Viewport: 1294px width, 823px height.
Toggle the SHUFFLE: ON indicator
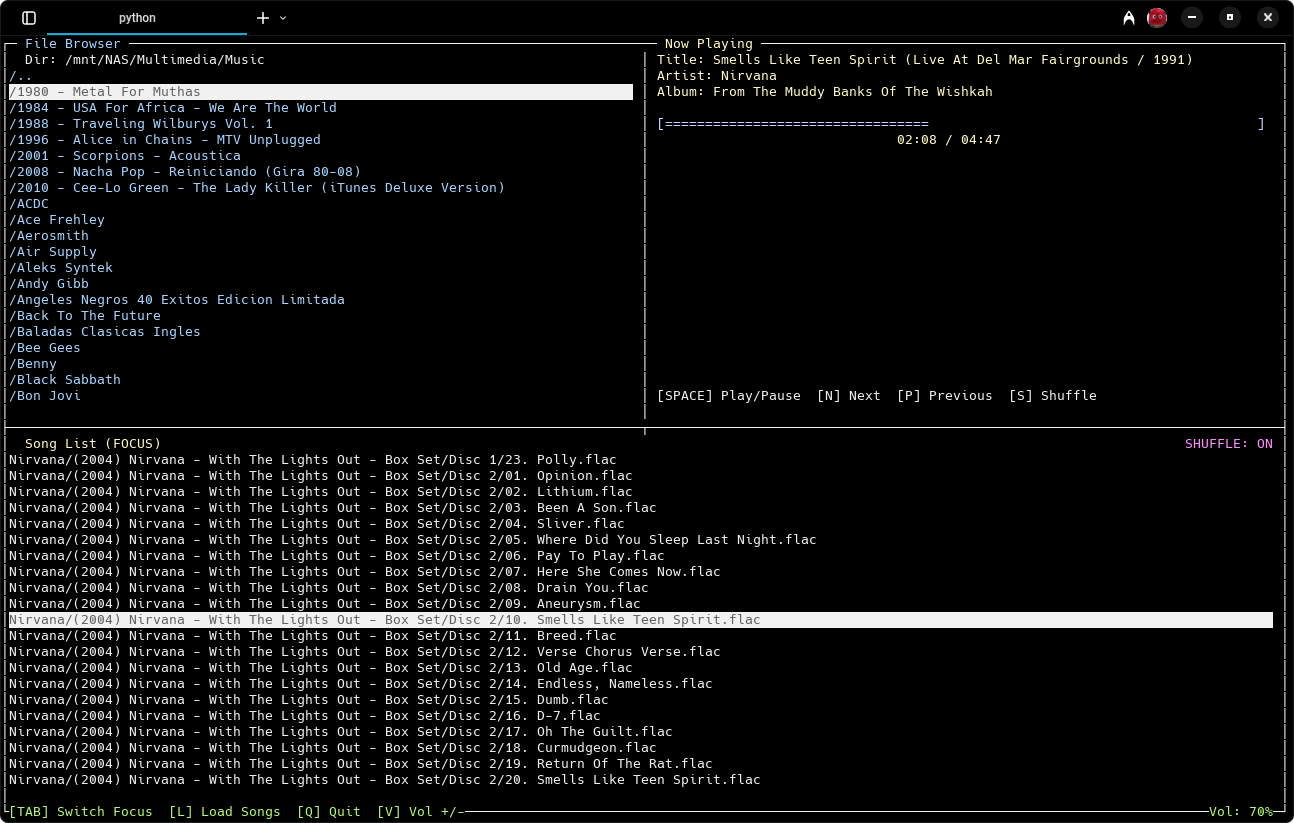[x=1229, y=444]
